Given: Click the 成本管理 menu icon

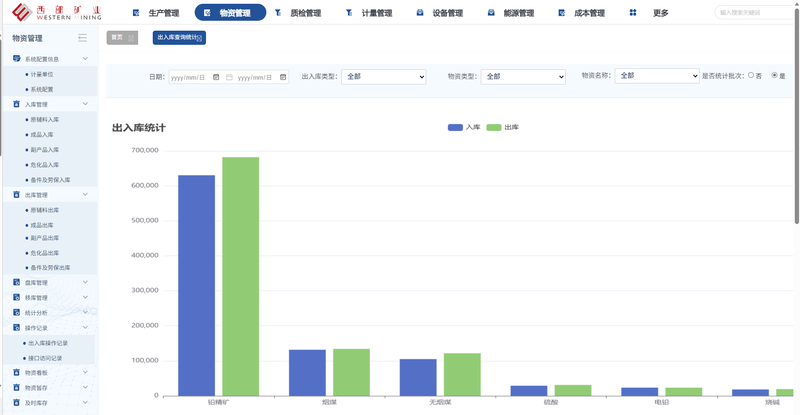Looking at the screenshot, I should pos(562,13).
